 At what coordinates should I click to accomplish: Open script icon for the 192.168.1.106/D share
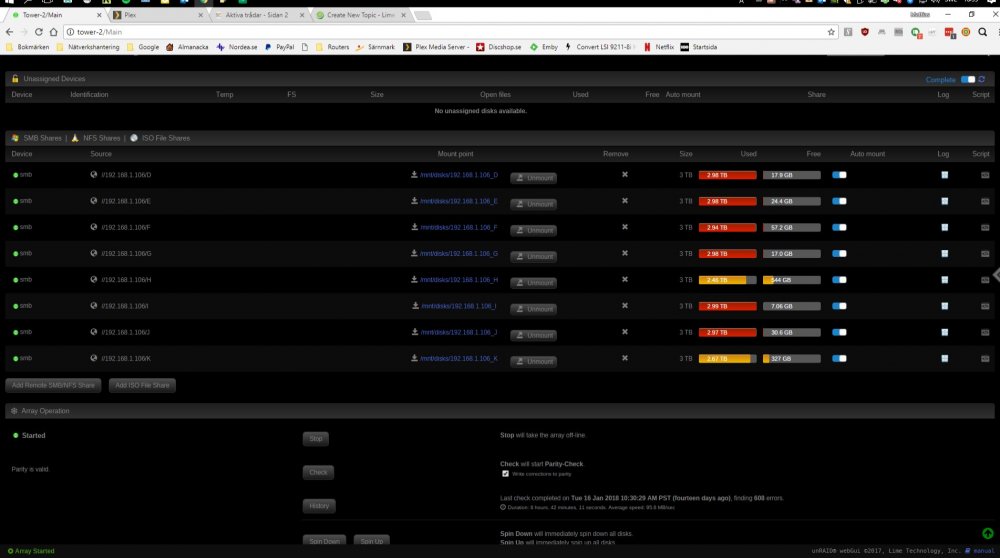click(985, 175)
